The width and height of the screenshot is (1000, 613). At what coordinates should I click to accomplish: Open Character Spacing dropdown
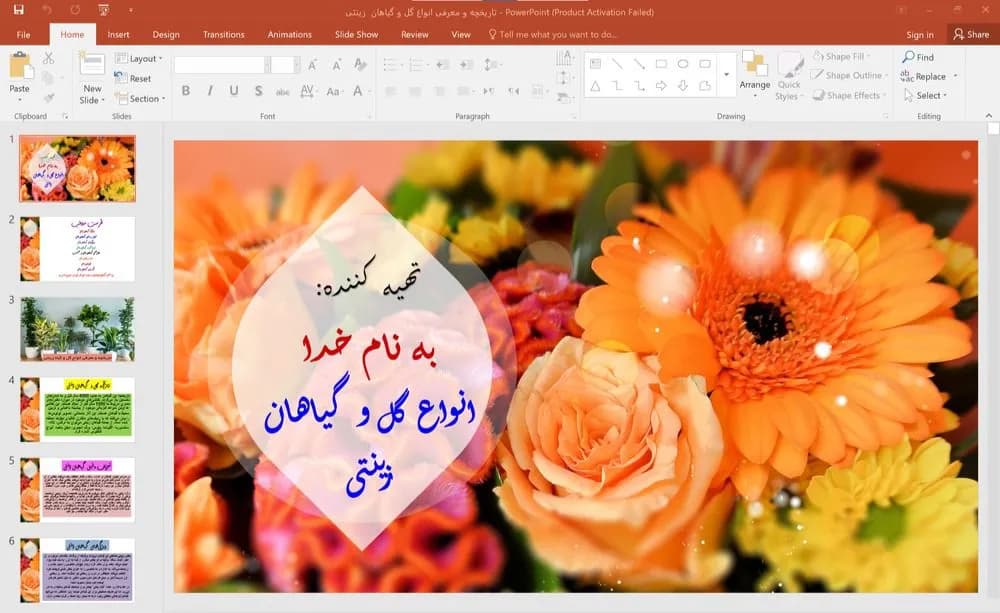click(x=308, y=91)
